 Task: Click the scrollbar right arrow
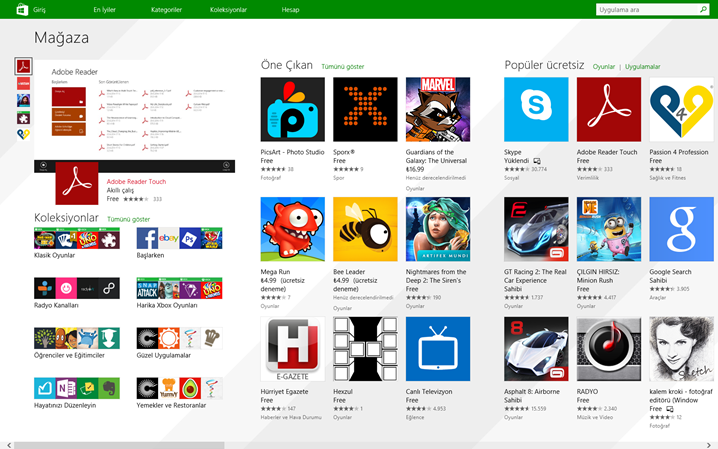(x=709, y=445)
